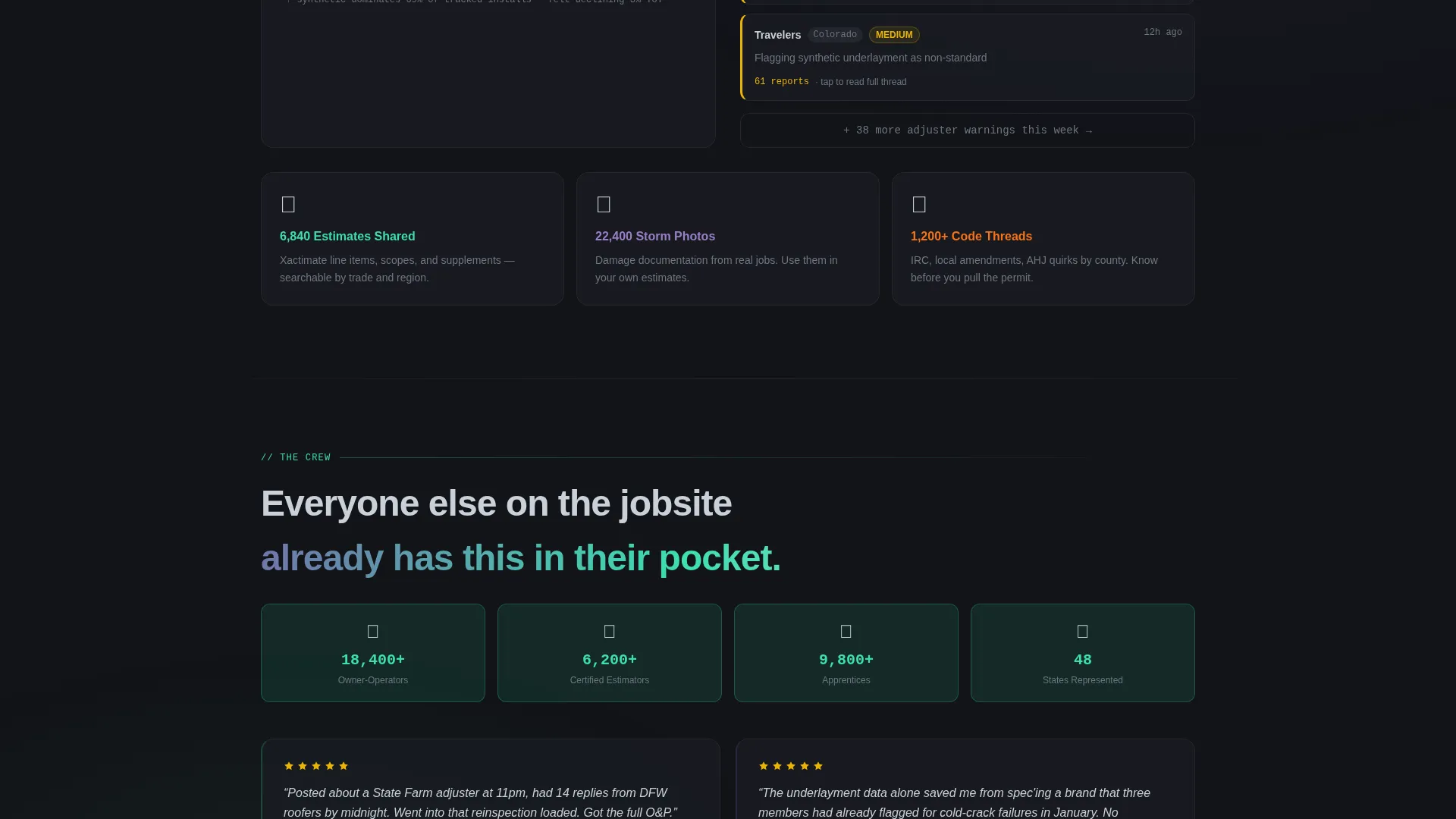Screen dimensions: 1456x819
Task: Click the icon above 6,840 Estimates Shared
Action: point(288,204)
